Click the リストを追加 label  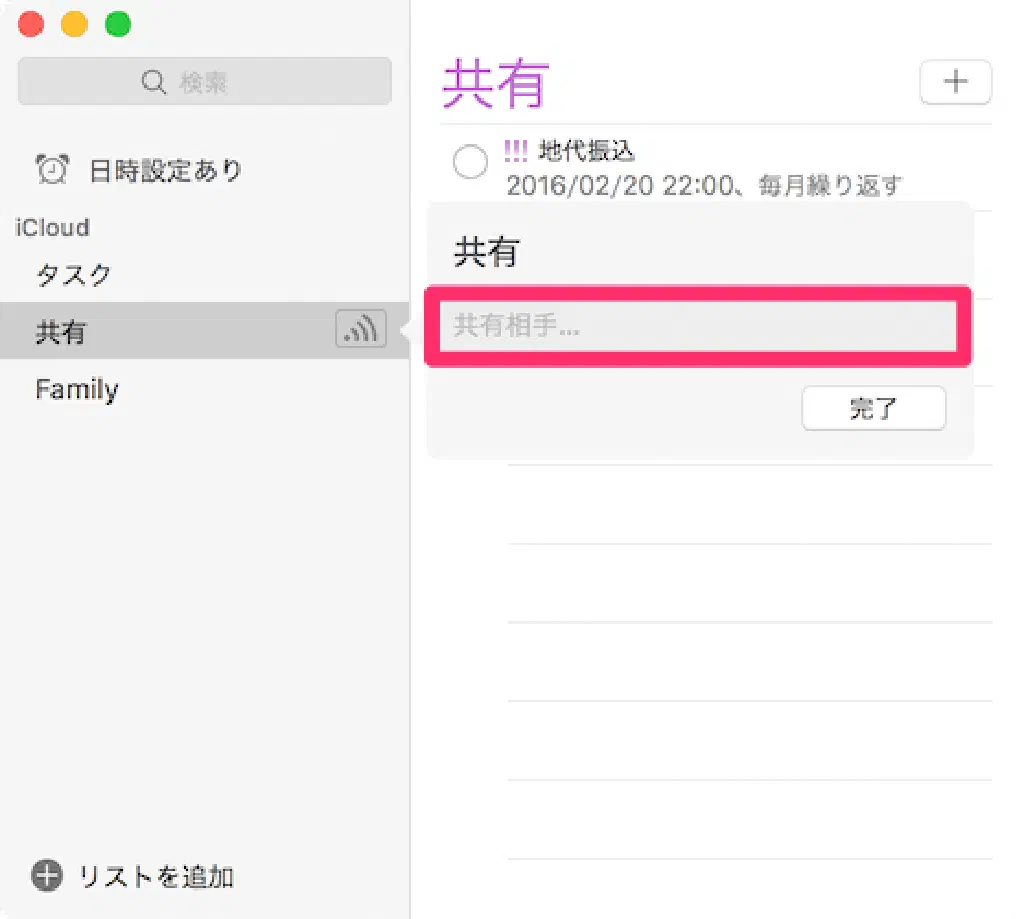click(x=156, y=877)
